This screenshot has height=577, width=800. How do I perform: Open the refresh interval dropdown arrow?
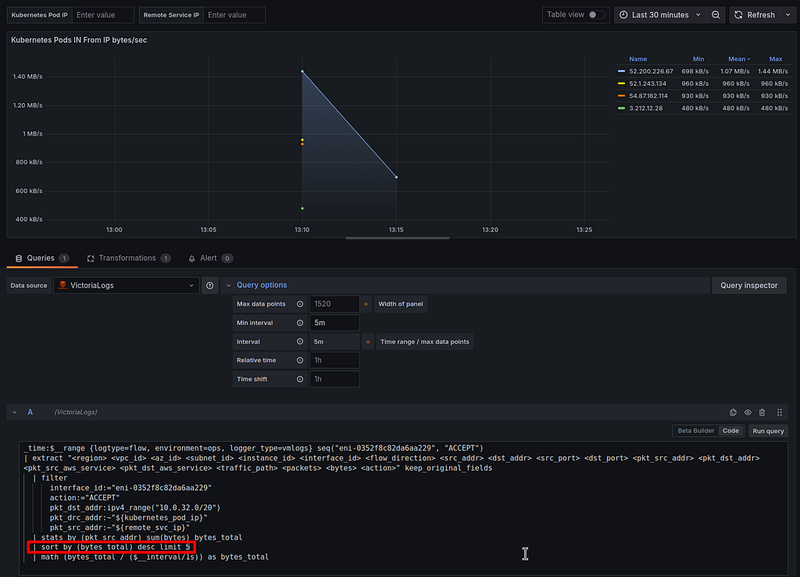788,15
